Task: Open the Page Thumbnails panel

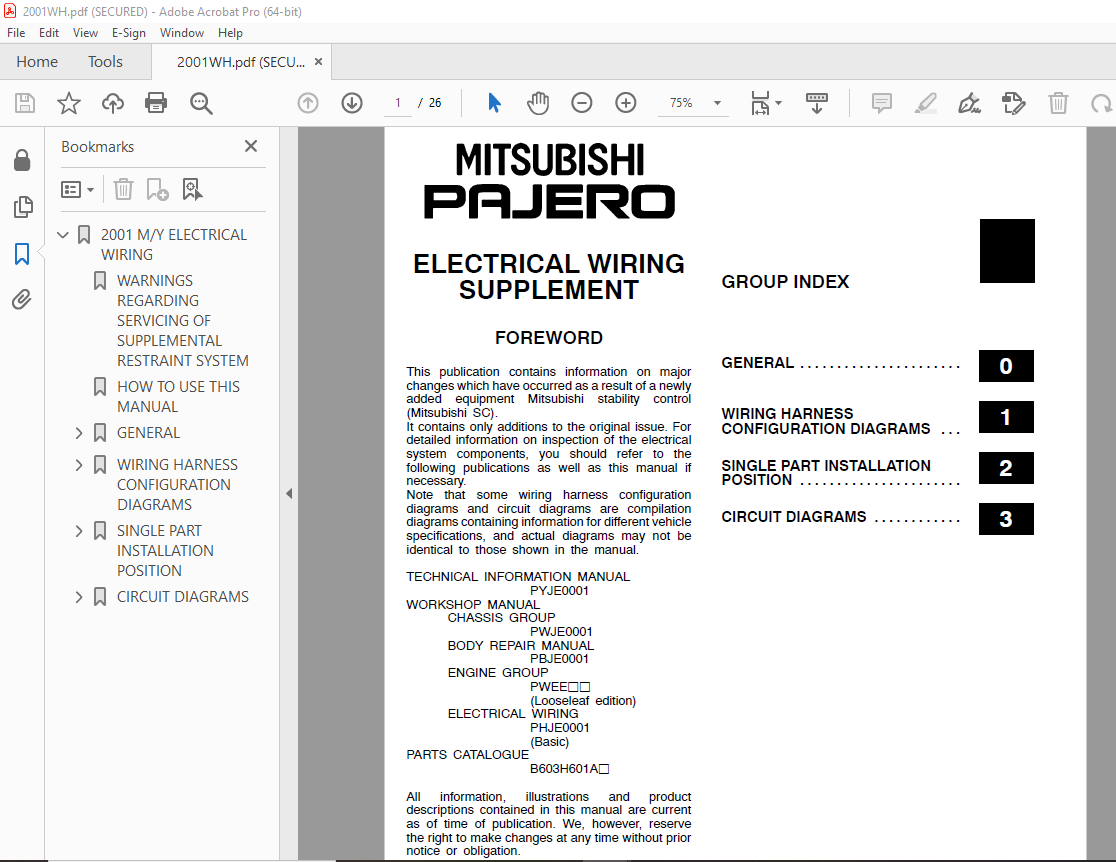Action: (x=23, y=207)
